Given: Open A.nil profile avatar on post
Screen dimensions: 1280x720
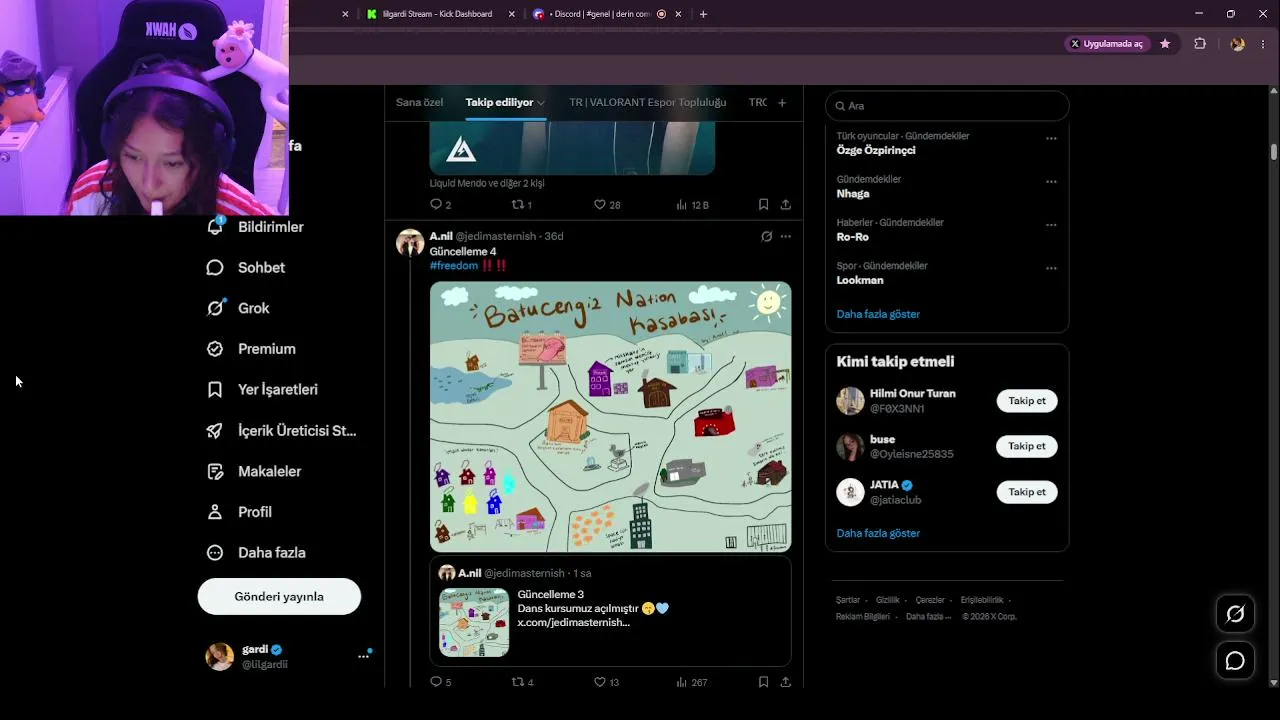Looking at the screenshot, I should (x=410, y=243).
